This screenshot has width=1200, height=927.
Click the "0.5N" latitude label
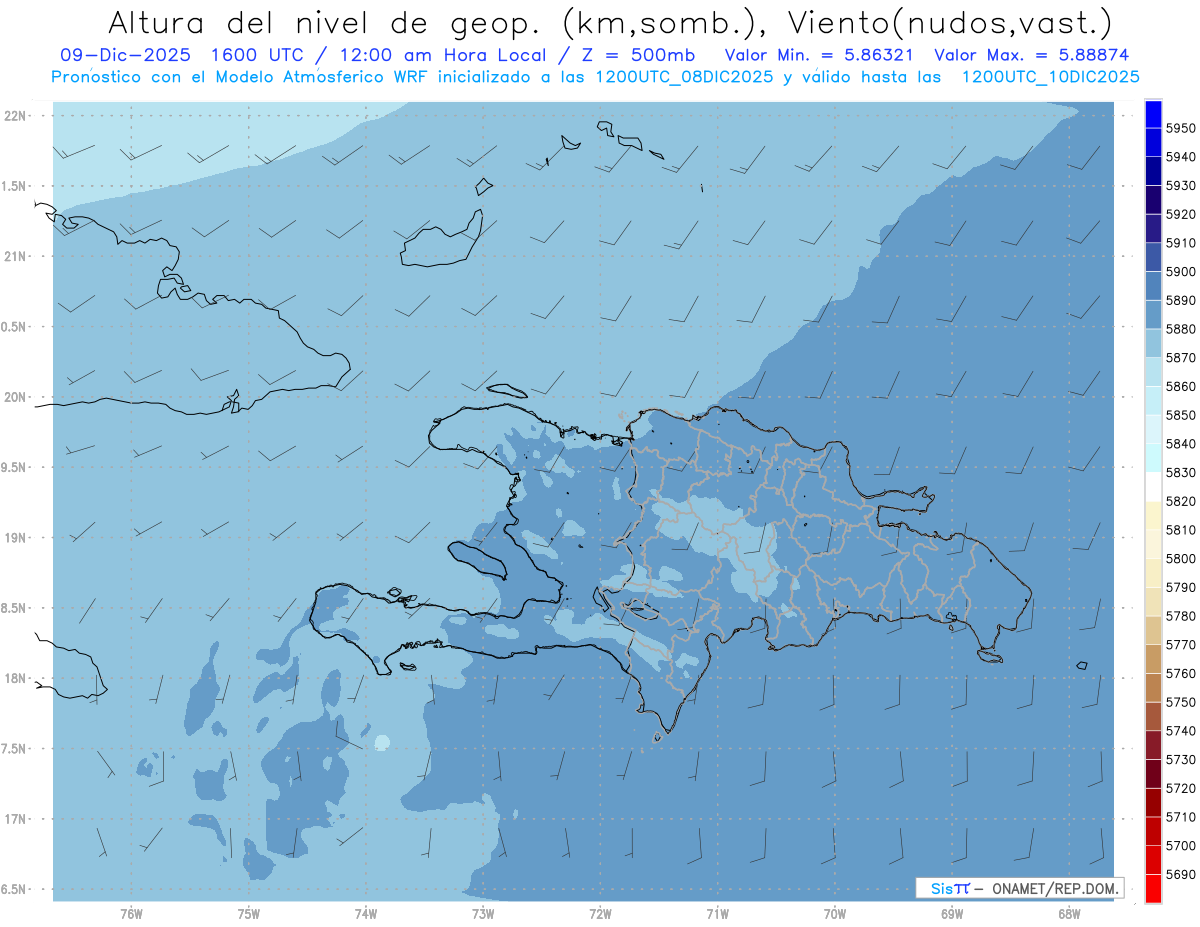pyautogui.click(x=14, y=327)
